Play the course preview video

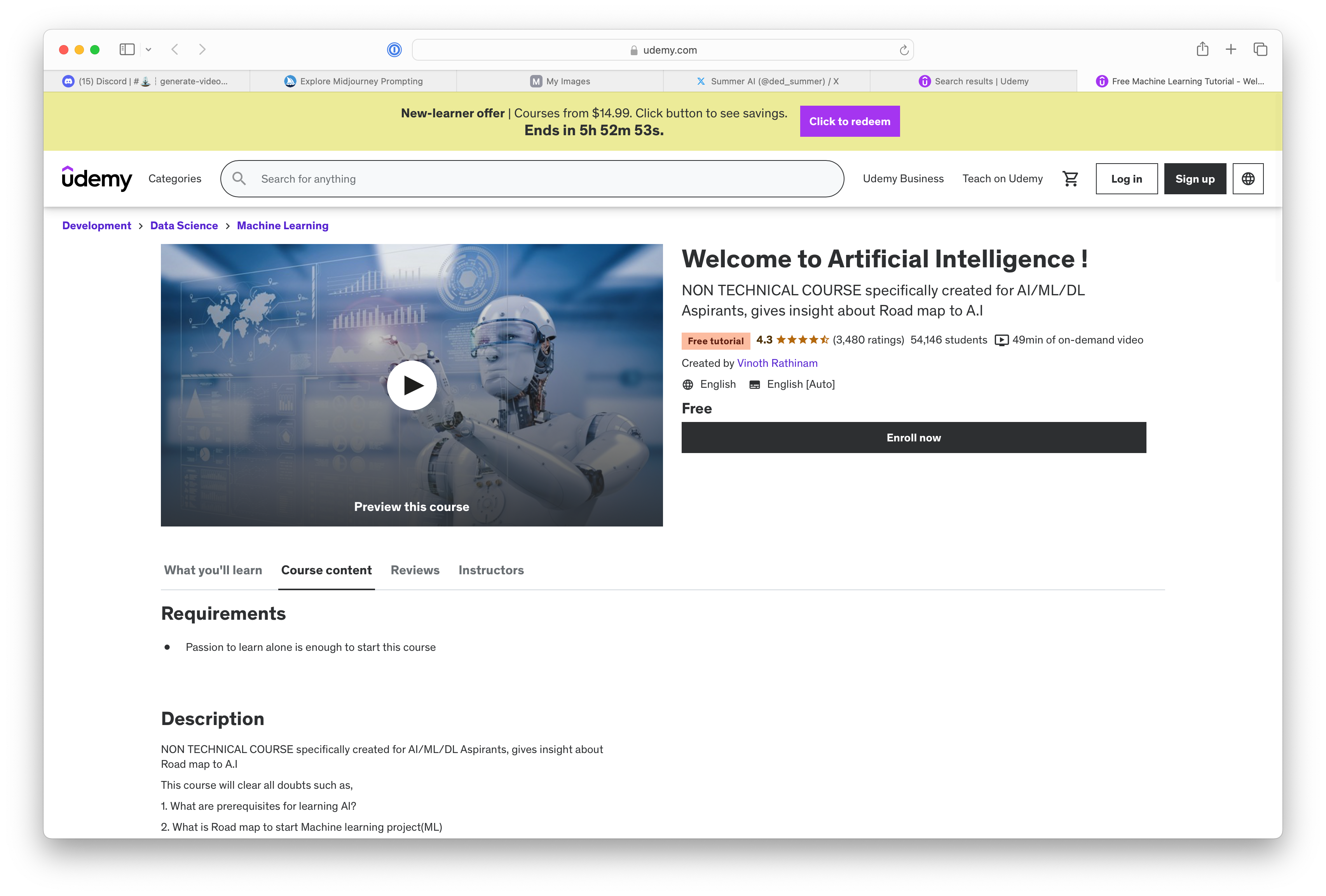click(412, 385)
